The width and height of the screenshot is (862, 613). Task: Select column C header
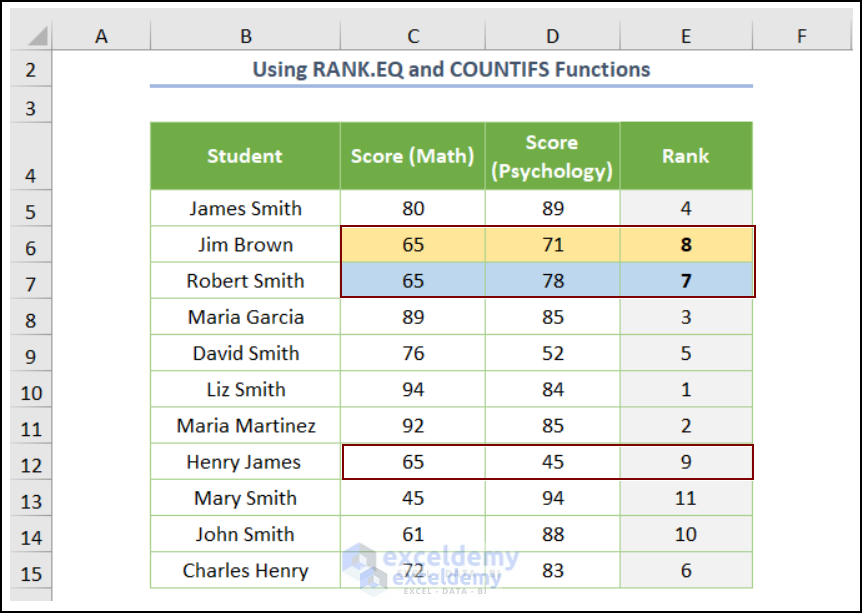point(413,36)
